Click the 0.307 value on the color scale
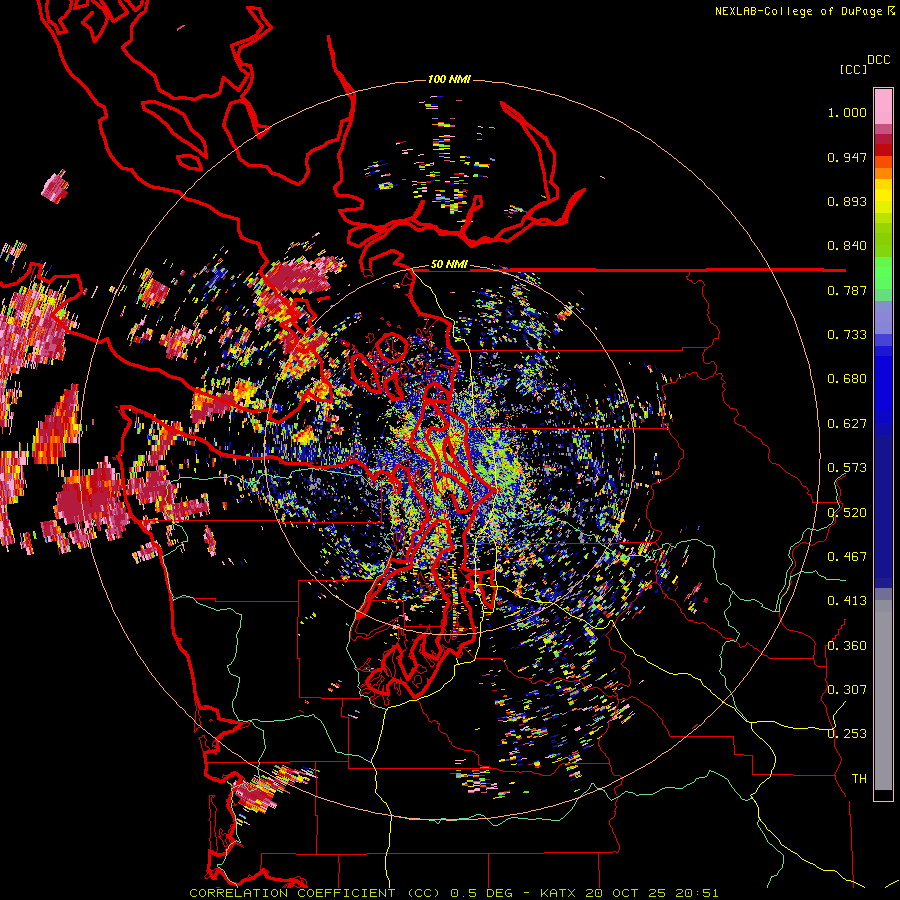900x900 pixels. (847, 689)
